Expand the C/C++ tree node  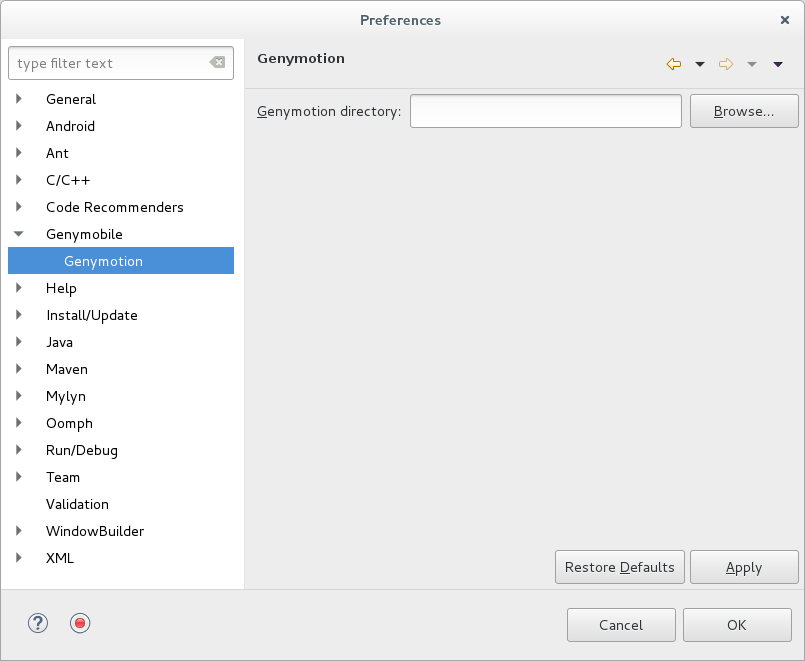pos(19,180)
